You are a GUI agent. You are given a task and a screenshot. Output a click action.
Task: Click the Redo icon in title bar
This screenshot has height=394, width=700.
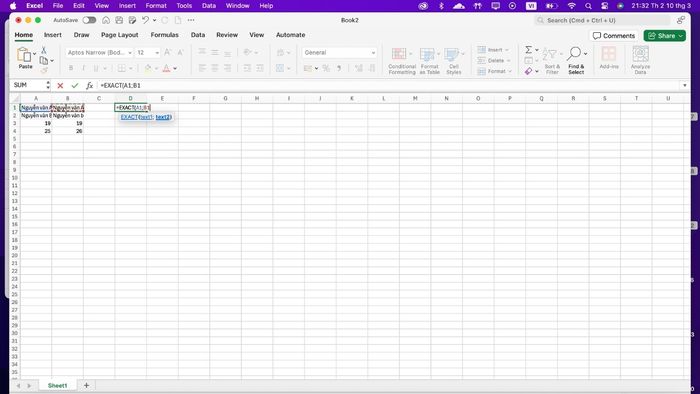click(165, 20)
